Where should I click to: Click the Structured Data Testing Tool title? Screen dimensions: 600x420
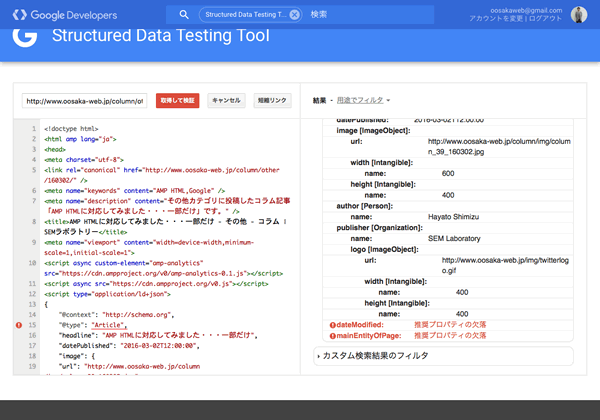(161, 36)
